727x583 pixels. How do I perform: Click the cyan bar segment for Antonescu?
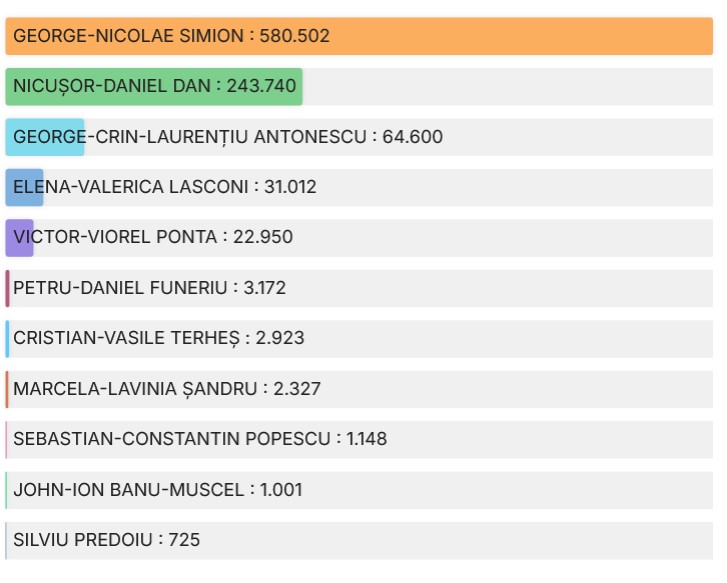pos(45,137)
